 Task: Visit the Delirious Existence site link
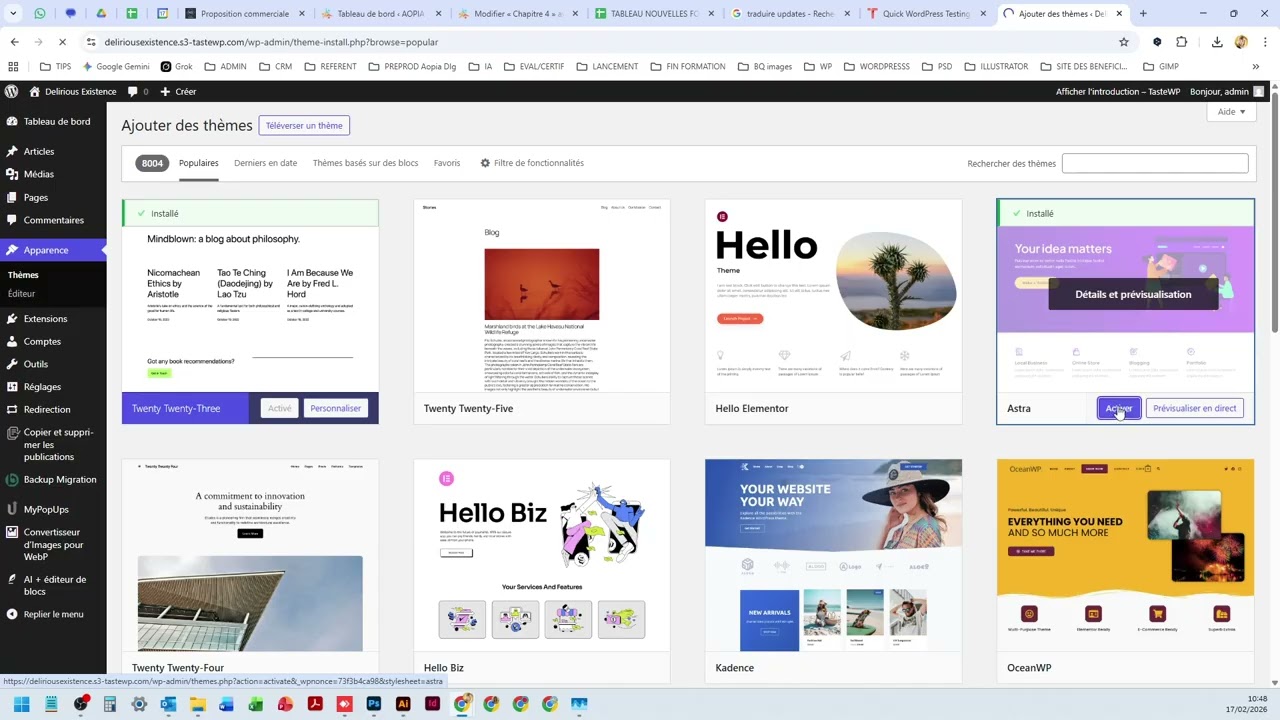tap(72, 91)
